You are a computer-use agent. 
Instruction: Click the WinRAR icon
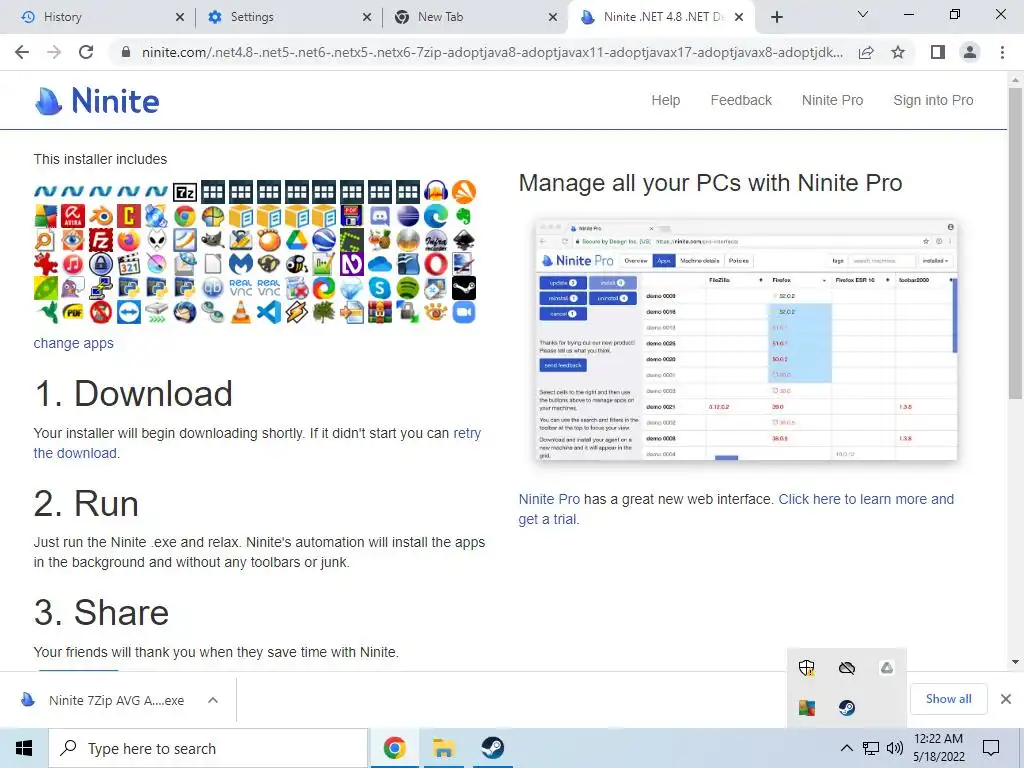point(380,312)
